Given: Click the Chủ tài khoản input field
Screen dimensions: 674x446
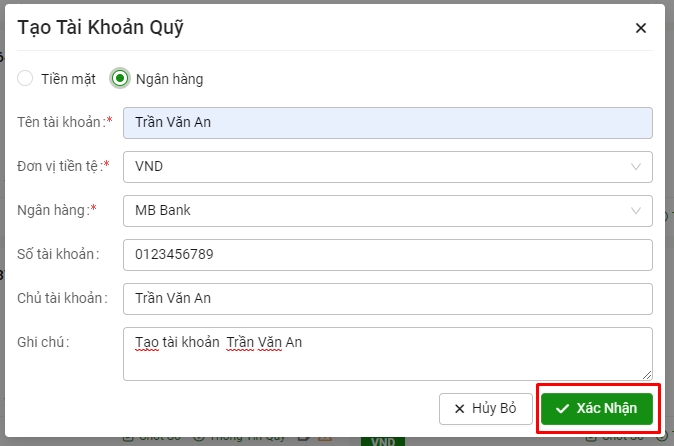Looking at the screenshot, I should (x=387, y=298).
